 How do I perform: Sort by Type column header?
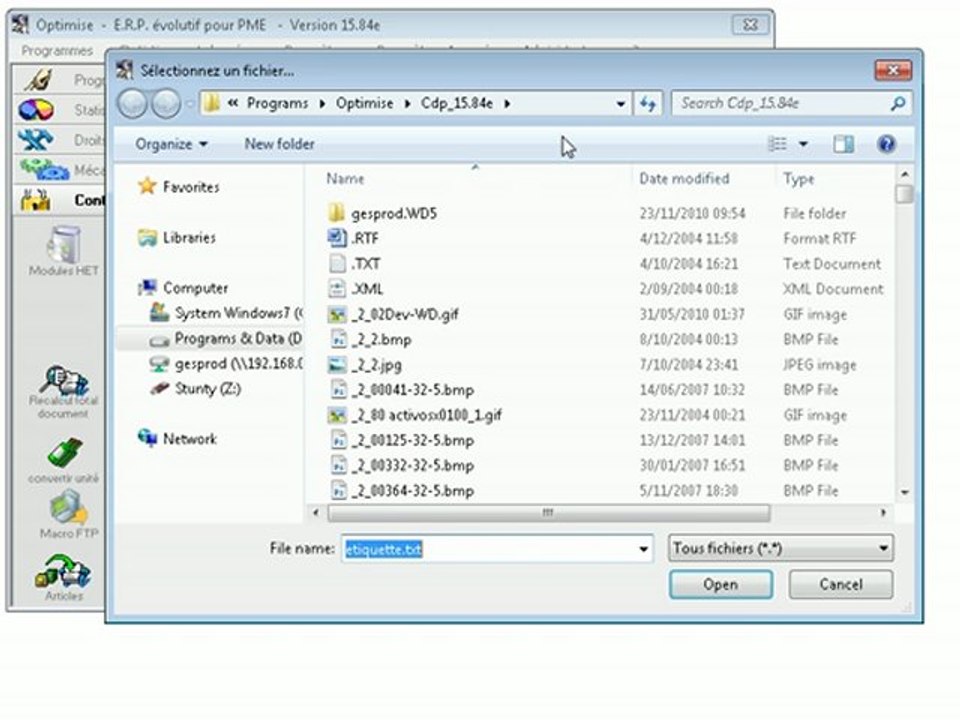(x=798, y=179)
